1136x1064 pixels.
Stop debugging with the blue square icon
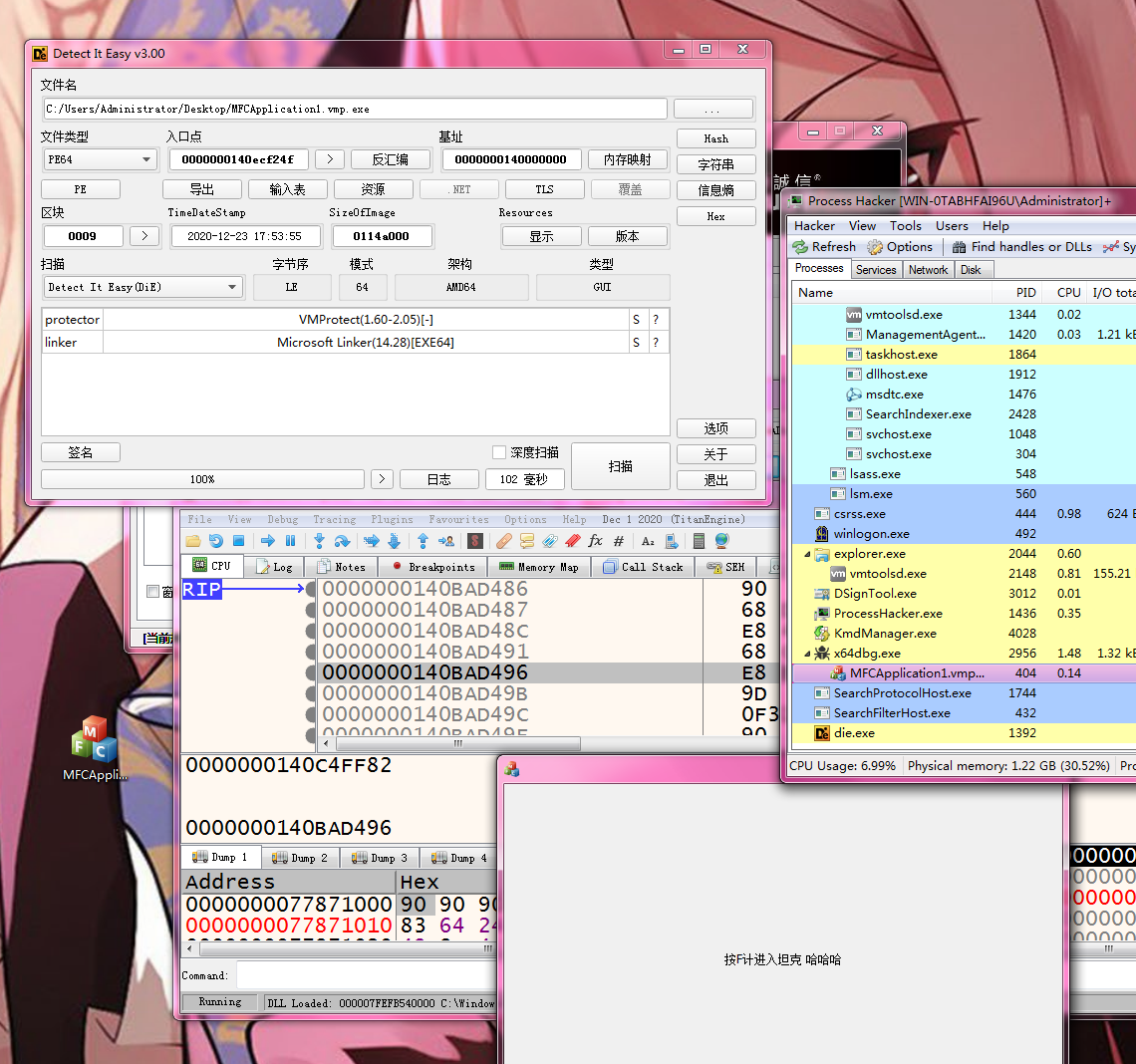pos(238,541)
